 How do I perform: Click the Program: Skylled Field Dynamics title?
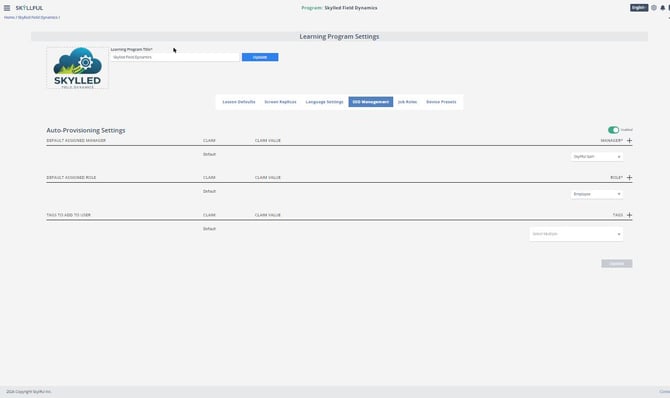click(339, 8)
